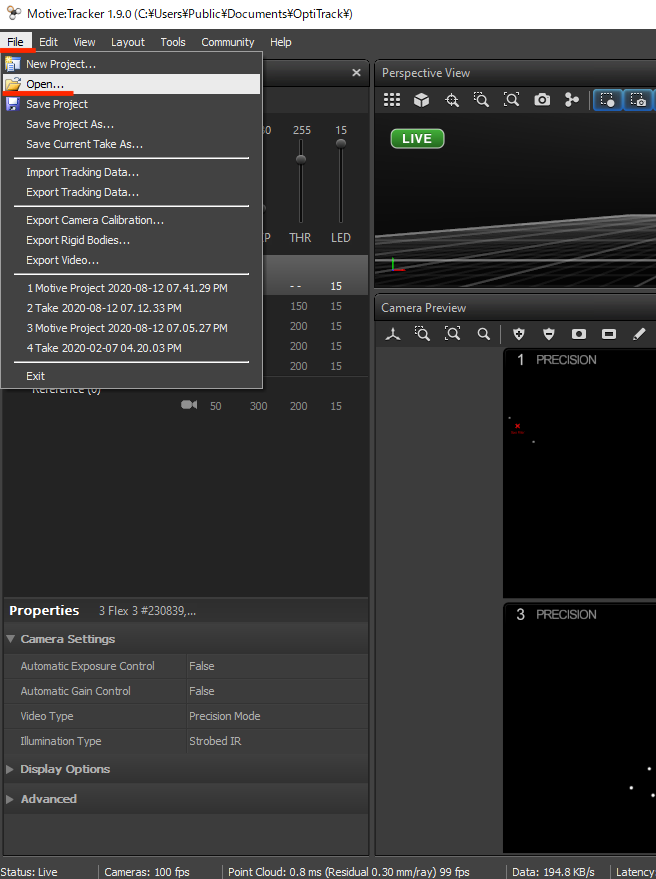Select Import Tracking Data...
The width and height of the screenshot is (656, 879).
tap(132, 172)
